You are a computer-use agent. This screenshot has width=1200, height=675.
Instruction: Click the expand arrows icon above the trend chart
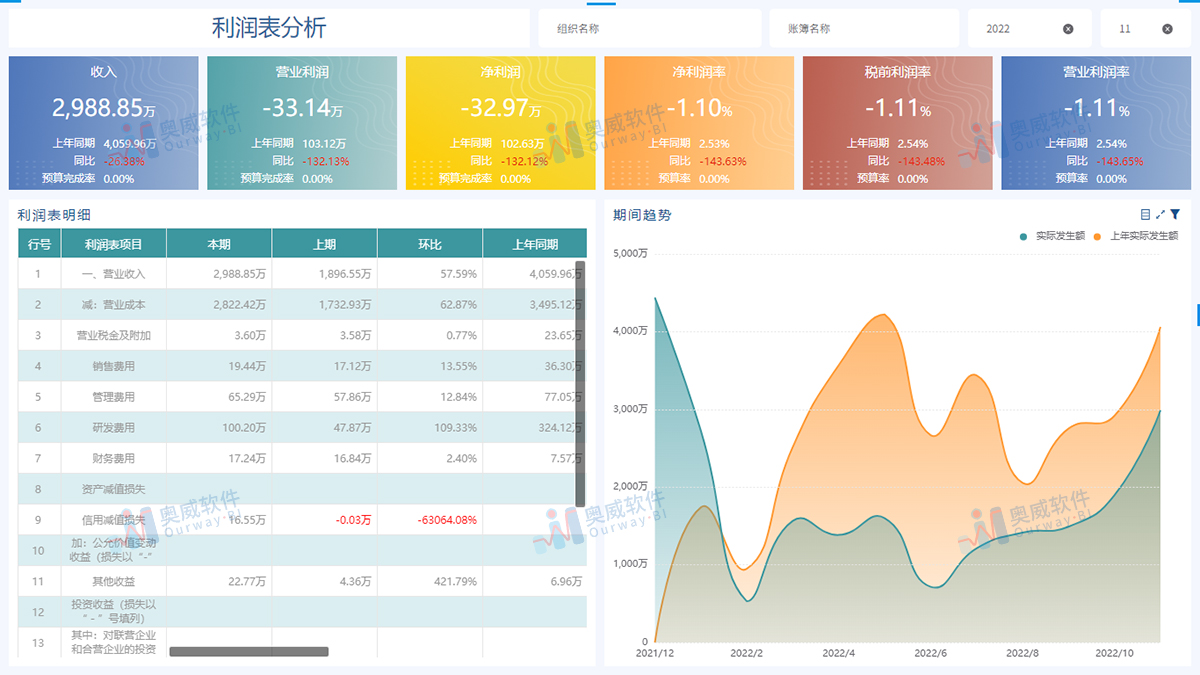coord(1160,214)
